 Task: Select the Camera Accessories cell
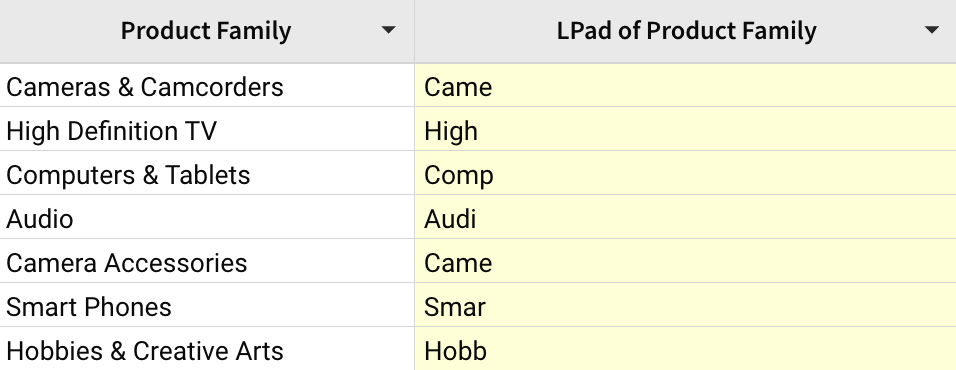(x=207, y=261)
